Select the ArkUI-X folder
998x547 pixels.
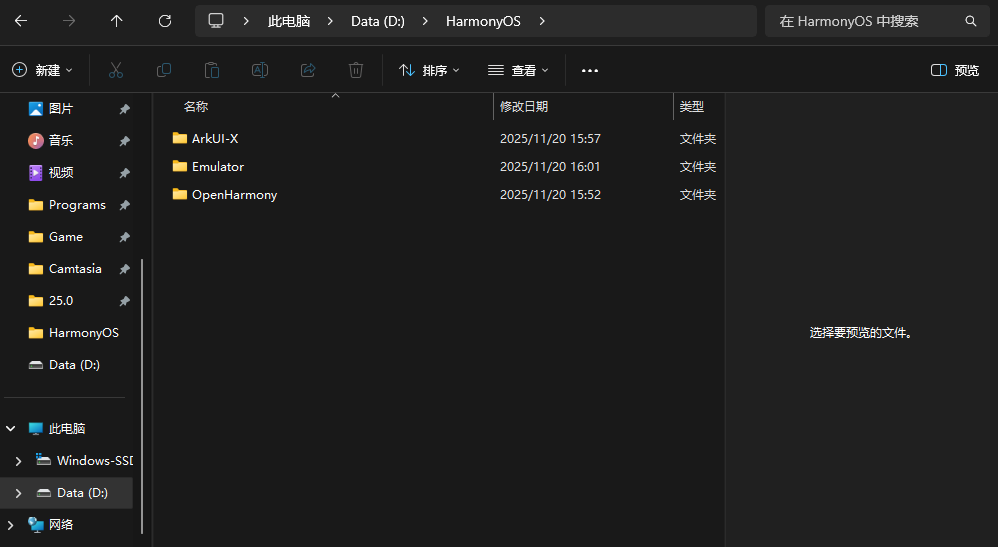pos(215,138)
